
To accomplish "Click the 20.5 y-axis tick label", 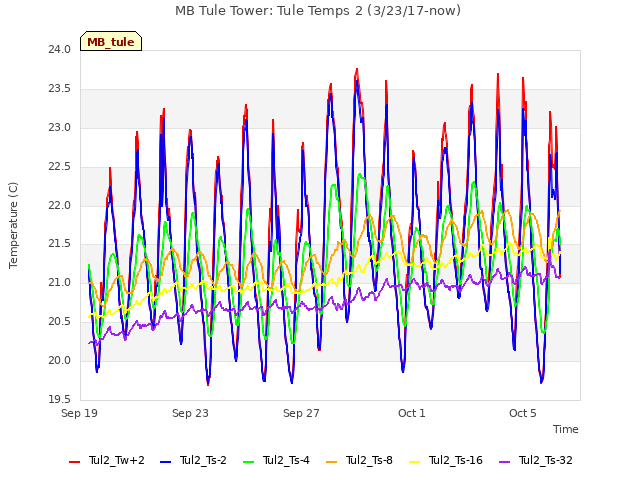I will pos(60,322).
